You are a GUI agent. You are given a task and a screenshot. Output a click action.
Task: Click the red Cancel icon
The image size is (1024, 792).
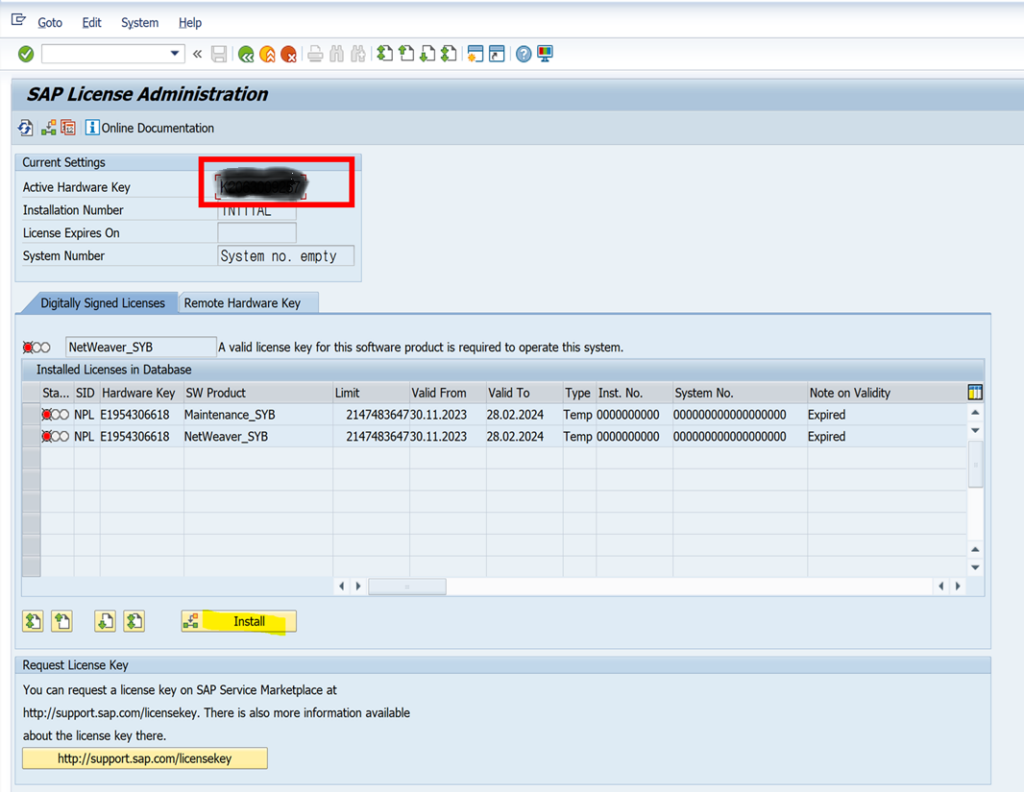[x=288, y=54]
